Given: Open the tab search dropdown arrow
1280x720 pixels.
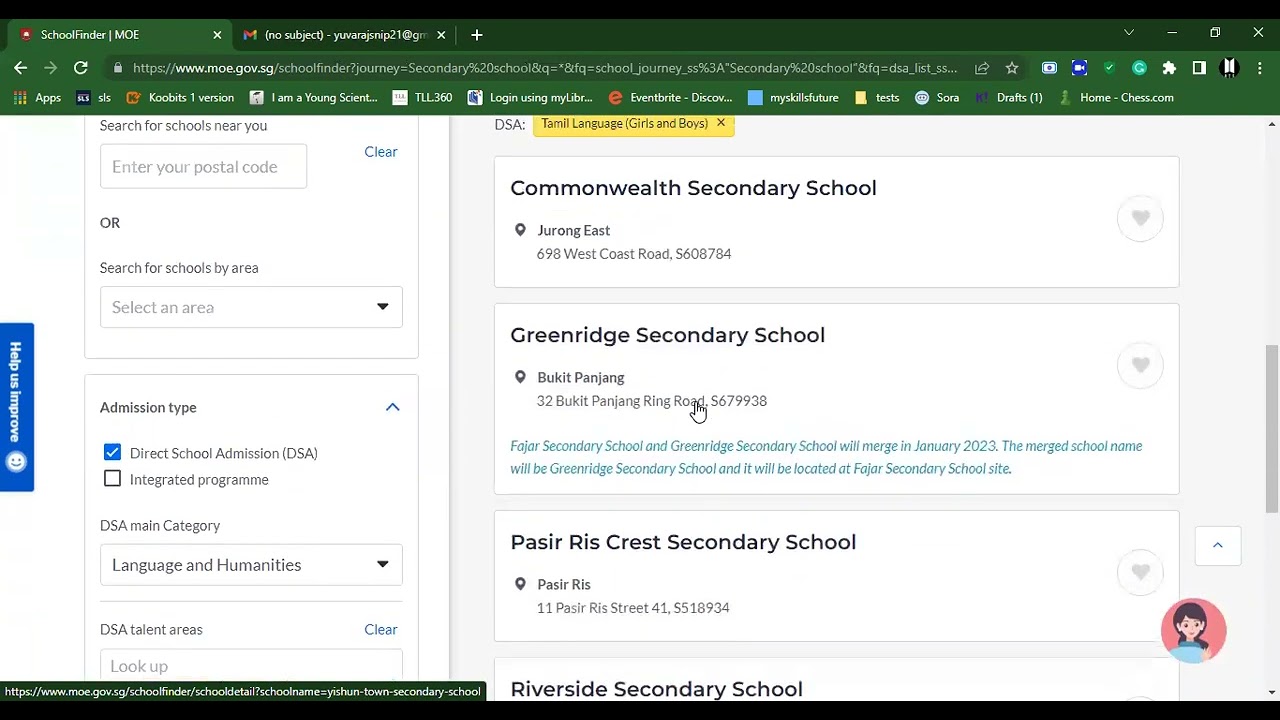Looking at the screenshot, I should (x=1129, y=33).
